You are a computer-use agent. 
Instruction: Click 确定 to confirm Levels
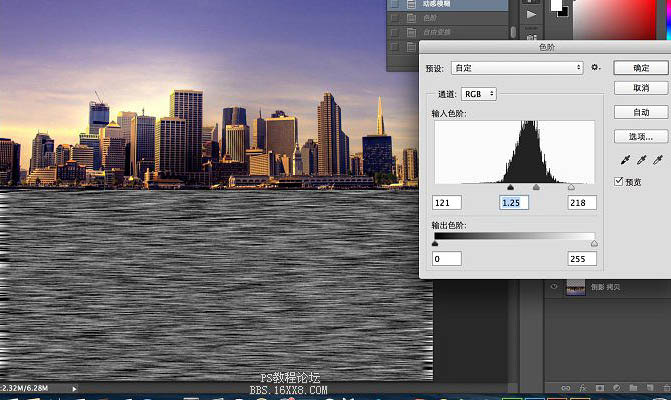tap(640, 67)
